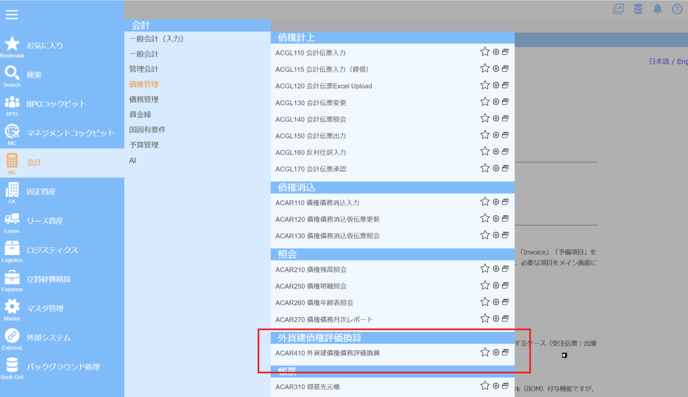688x397 pixels.
Task: Open マスタ管理 Master module in sidebar
Action: click(62, 309)
